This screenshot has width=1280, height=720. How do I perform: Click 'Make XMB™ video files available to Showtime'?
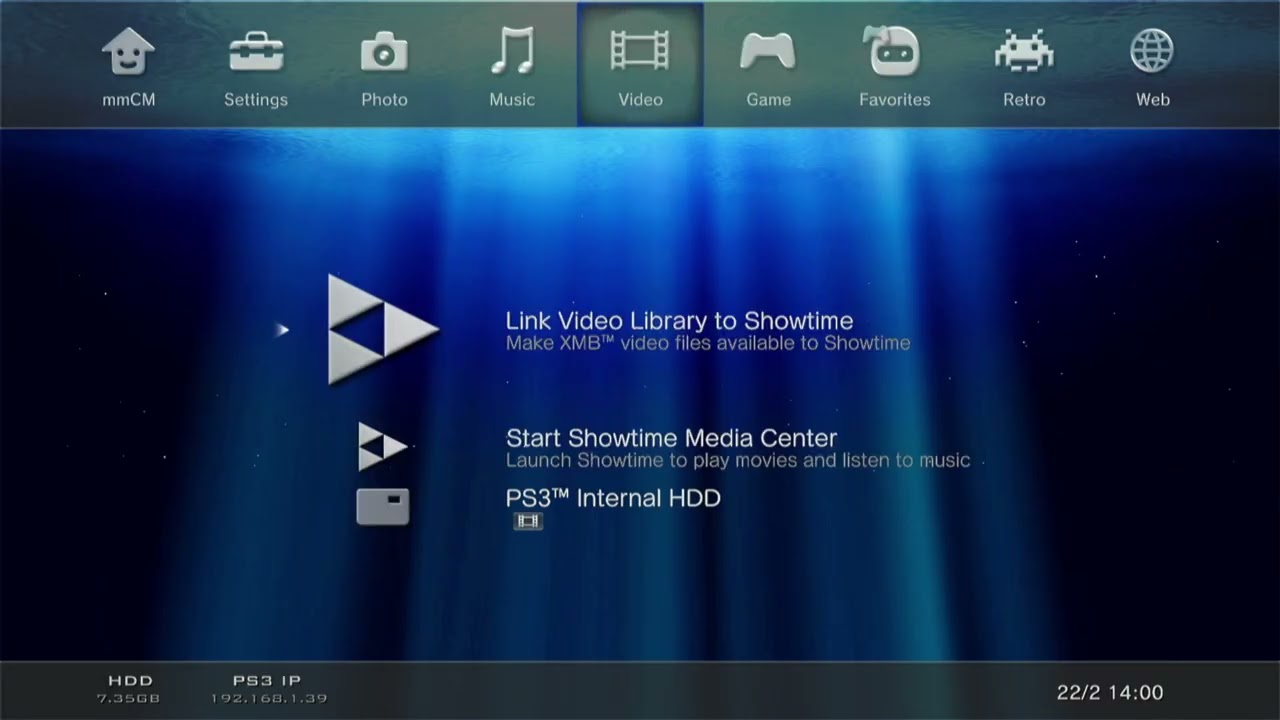click(708, 343)
